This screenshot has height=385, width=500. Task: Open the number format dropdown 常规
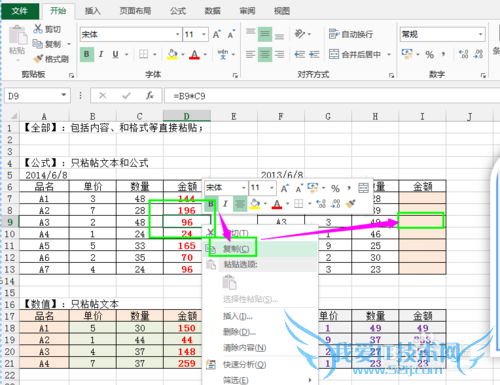[481, 34]
